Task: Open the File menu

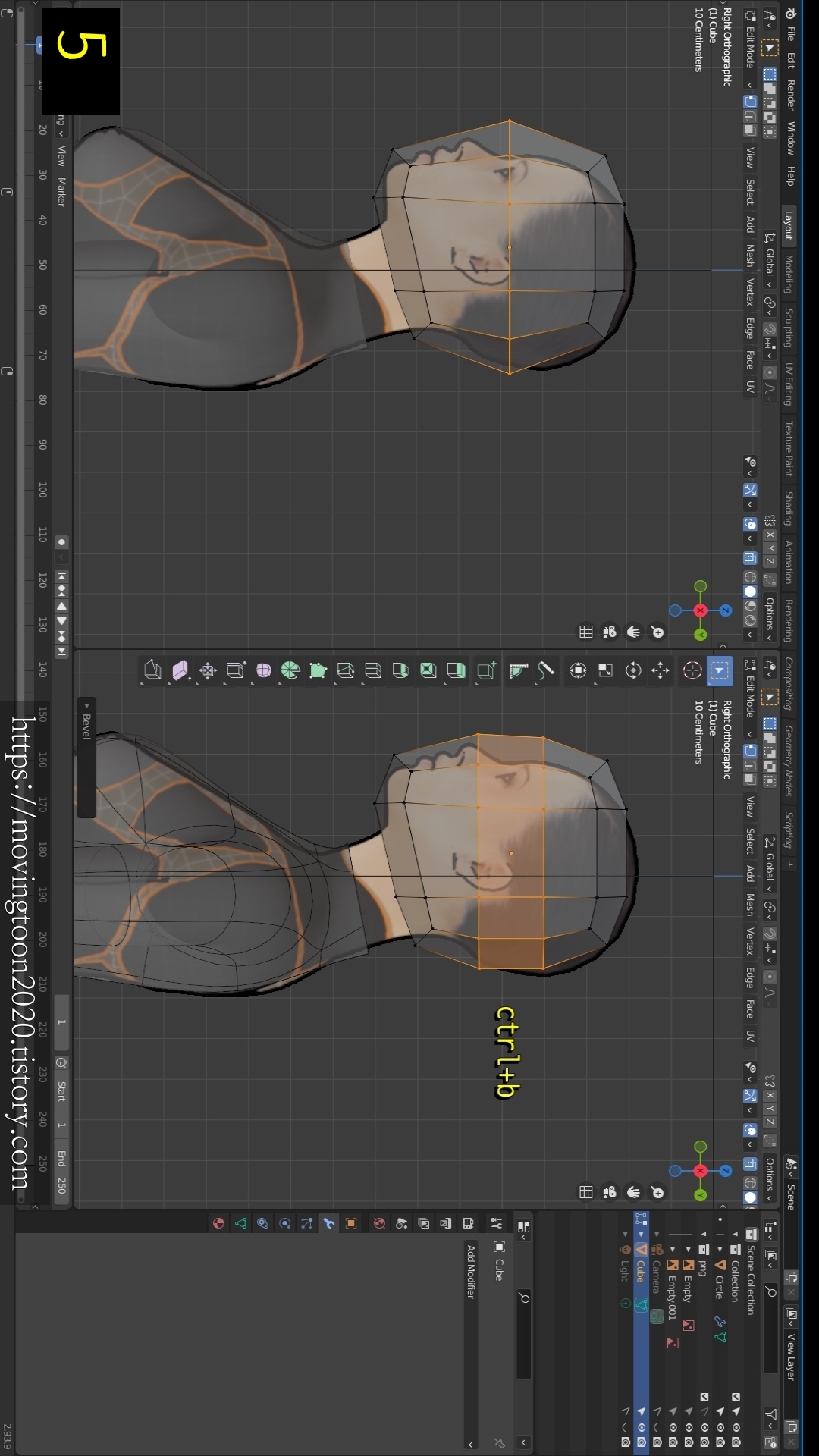Action: (x=790, y=34)
